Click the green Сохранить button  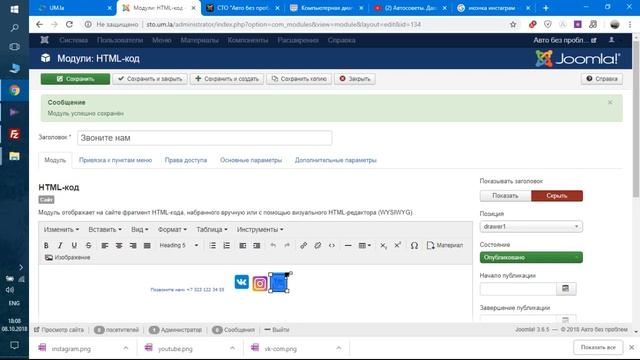click(x=75, y=79)
